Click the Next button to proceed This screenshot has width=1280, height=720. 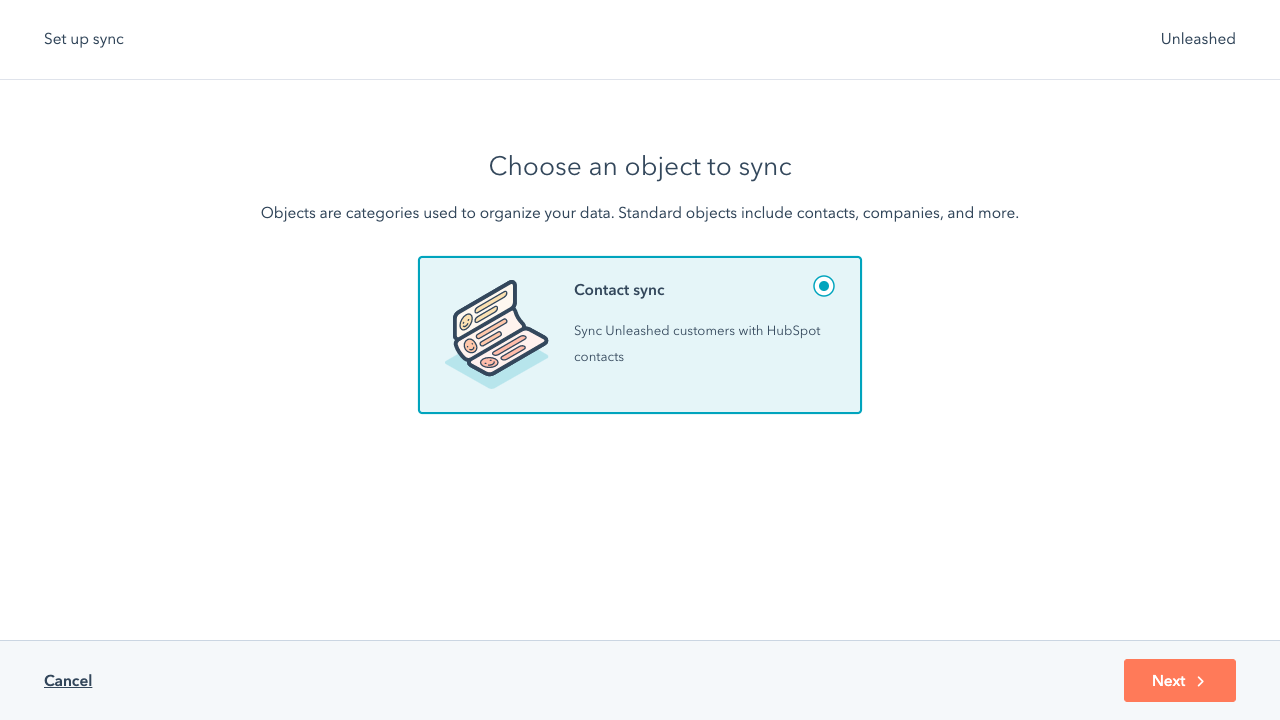1180,681
